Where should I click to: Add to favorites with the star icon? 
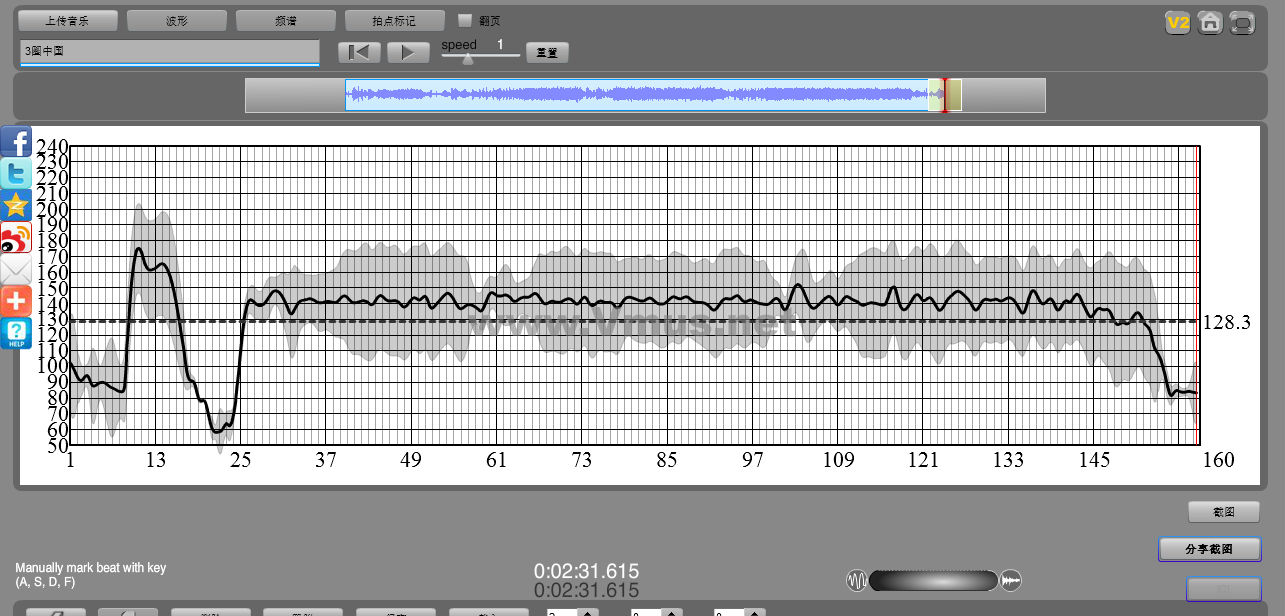(16, 205)
